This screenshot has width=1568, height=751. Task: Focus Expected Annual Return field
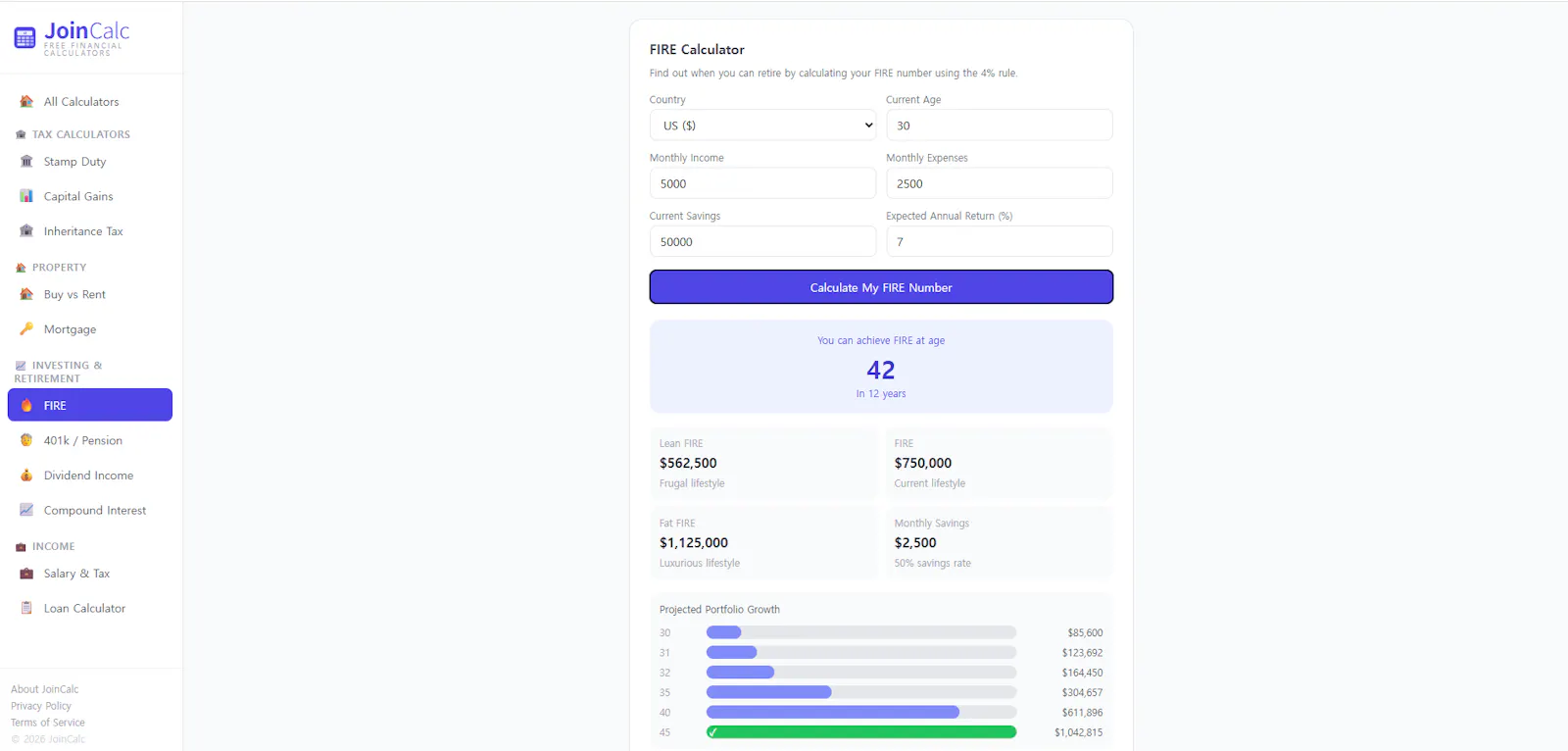tap(1000, 241)
